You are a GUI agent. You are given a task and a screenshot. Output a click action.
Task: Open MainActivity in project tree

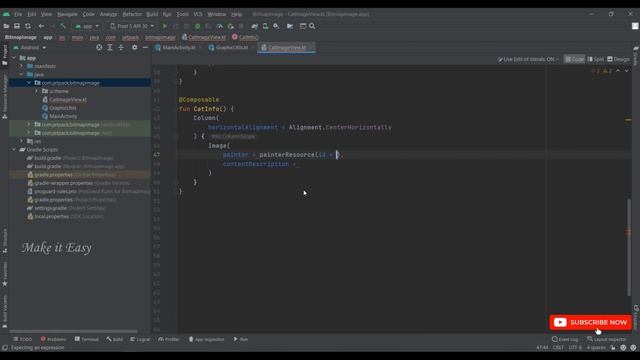click(60, 116)
